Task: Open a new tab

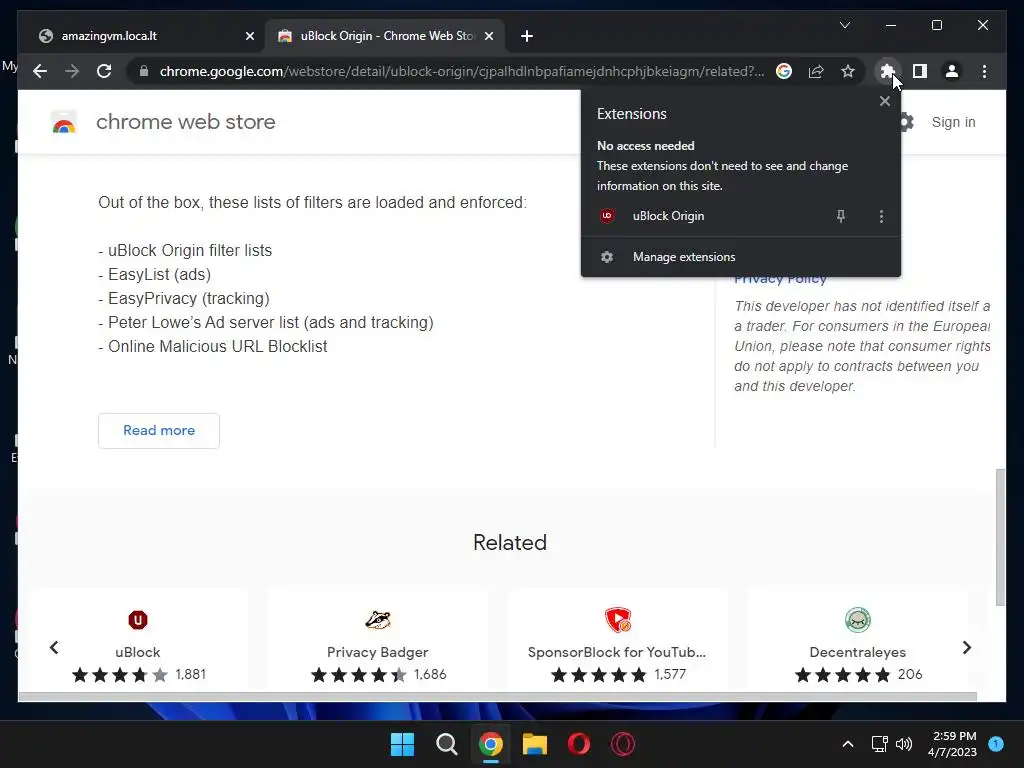Action: click(x=527, y=36)
